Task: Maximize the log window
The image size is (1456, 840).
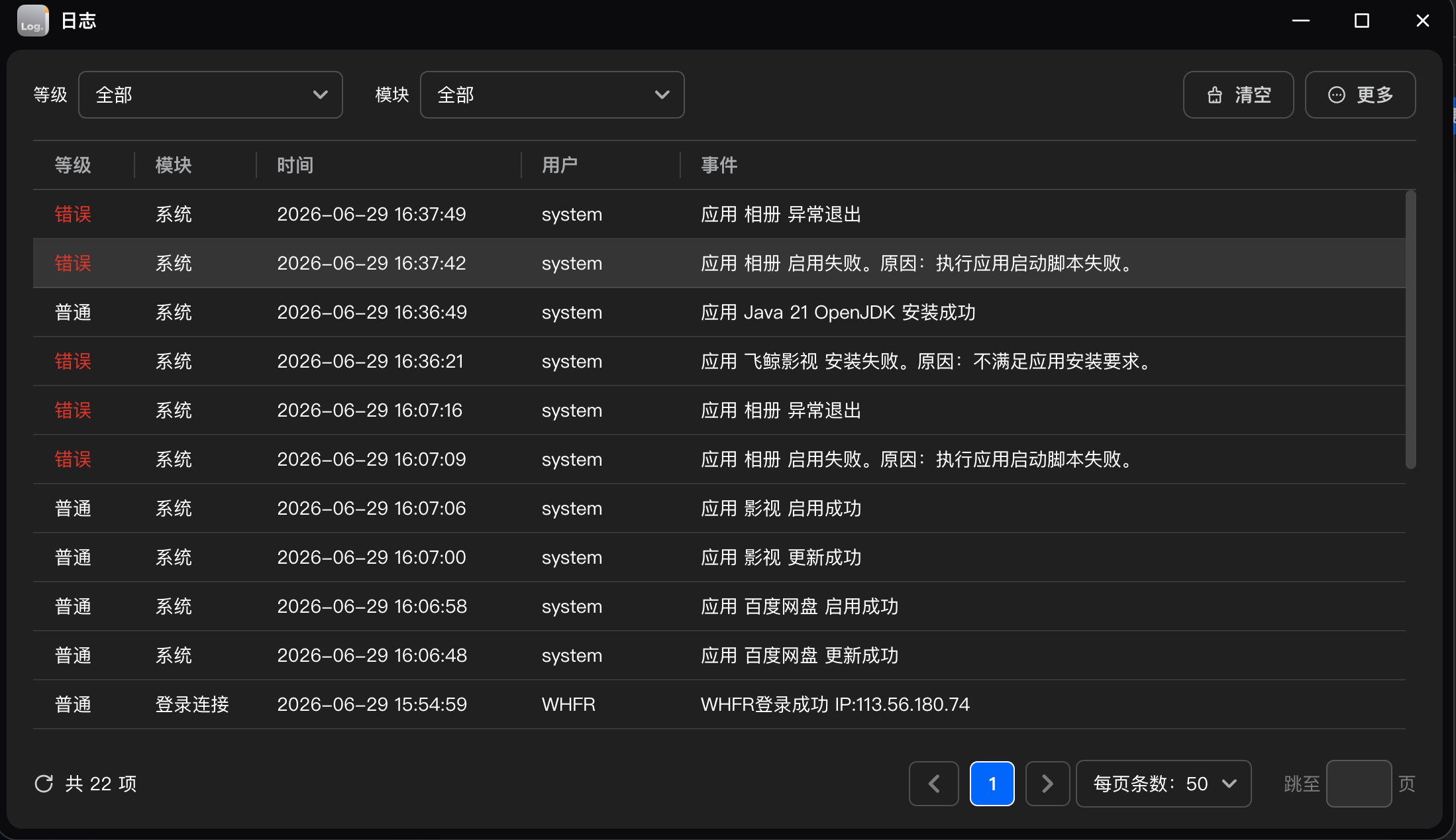Action: [1362, 21]
